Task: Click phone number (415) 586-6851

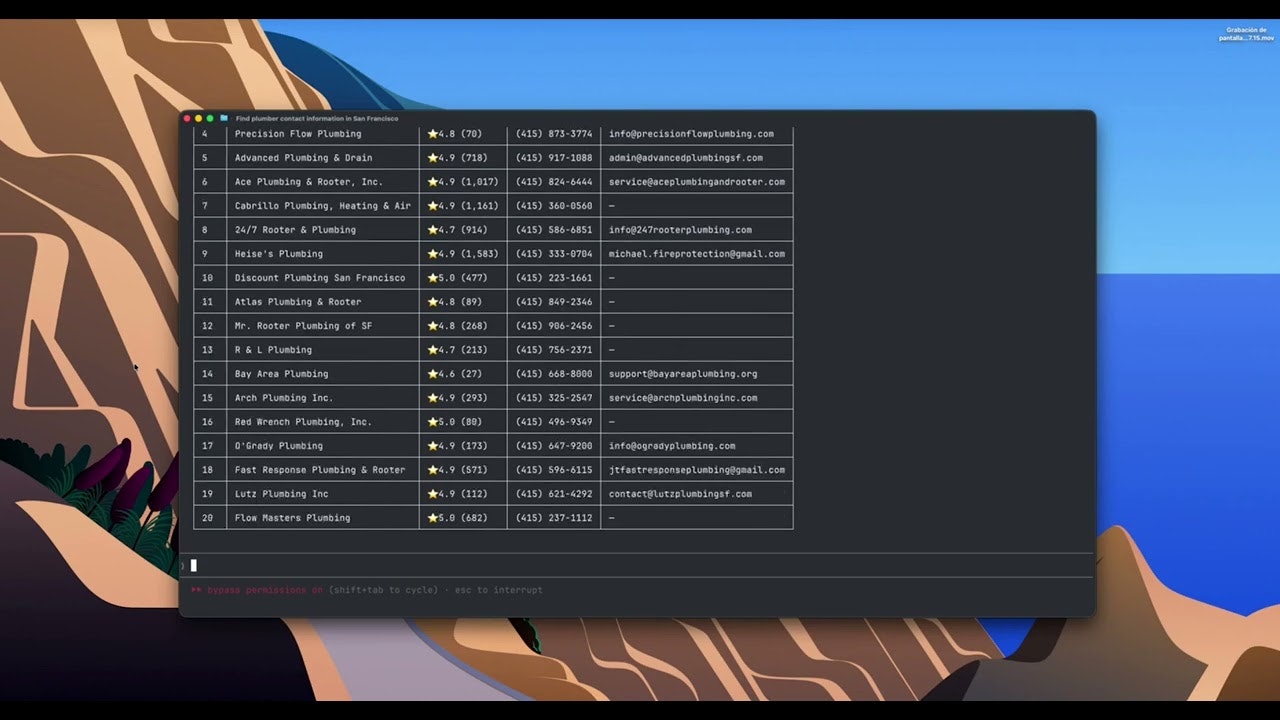Action: click(x=554, y=230)
